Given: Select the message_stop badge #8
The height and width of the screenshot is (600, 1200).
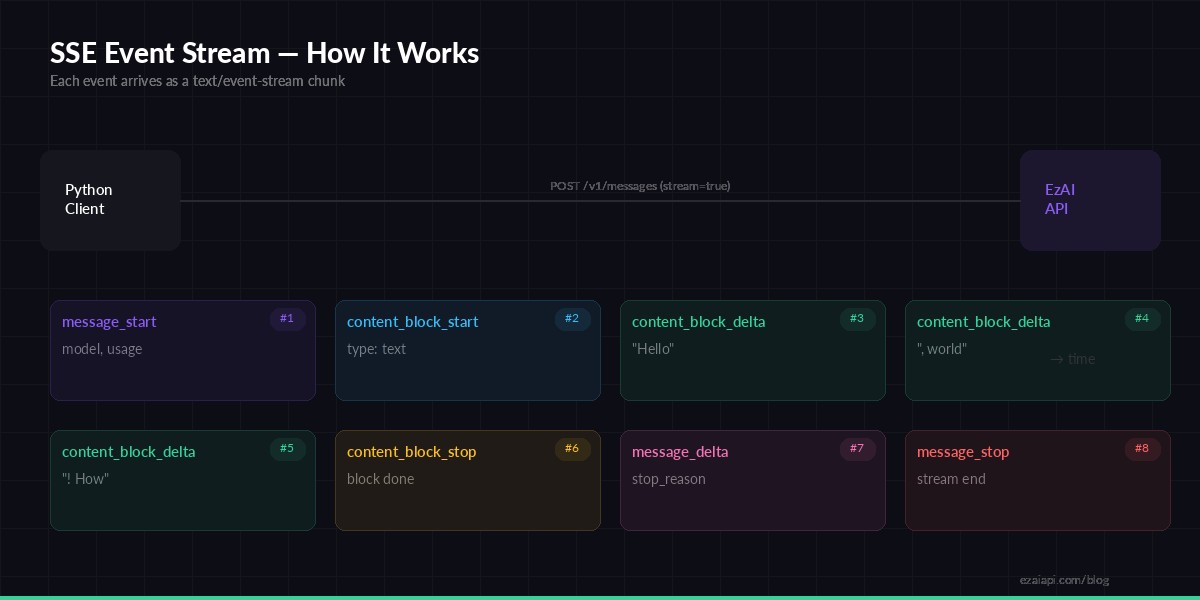Looking at the screenshot, I should click(1143, 449).
